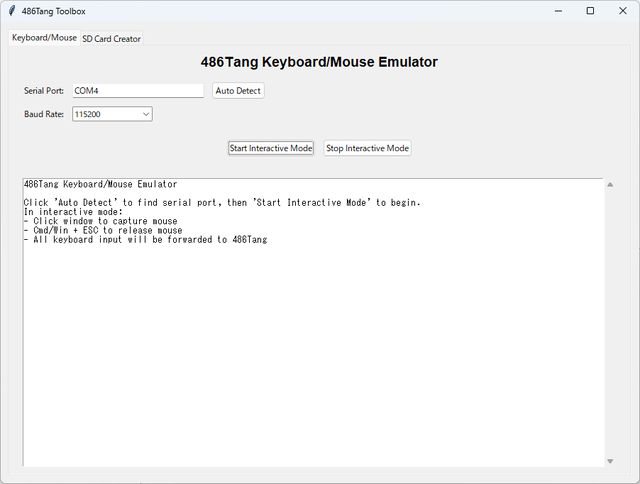Click the log scrollbar up arrow

click(610, 184)
